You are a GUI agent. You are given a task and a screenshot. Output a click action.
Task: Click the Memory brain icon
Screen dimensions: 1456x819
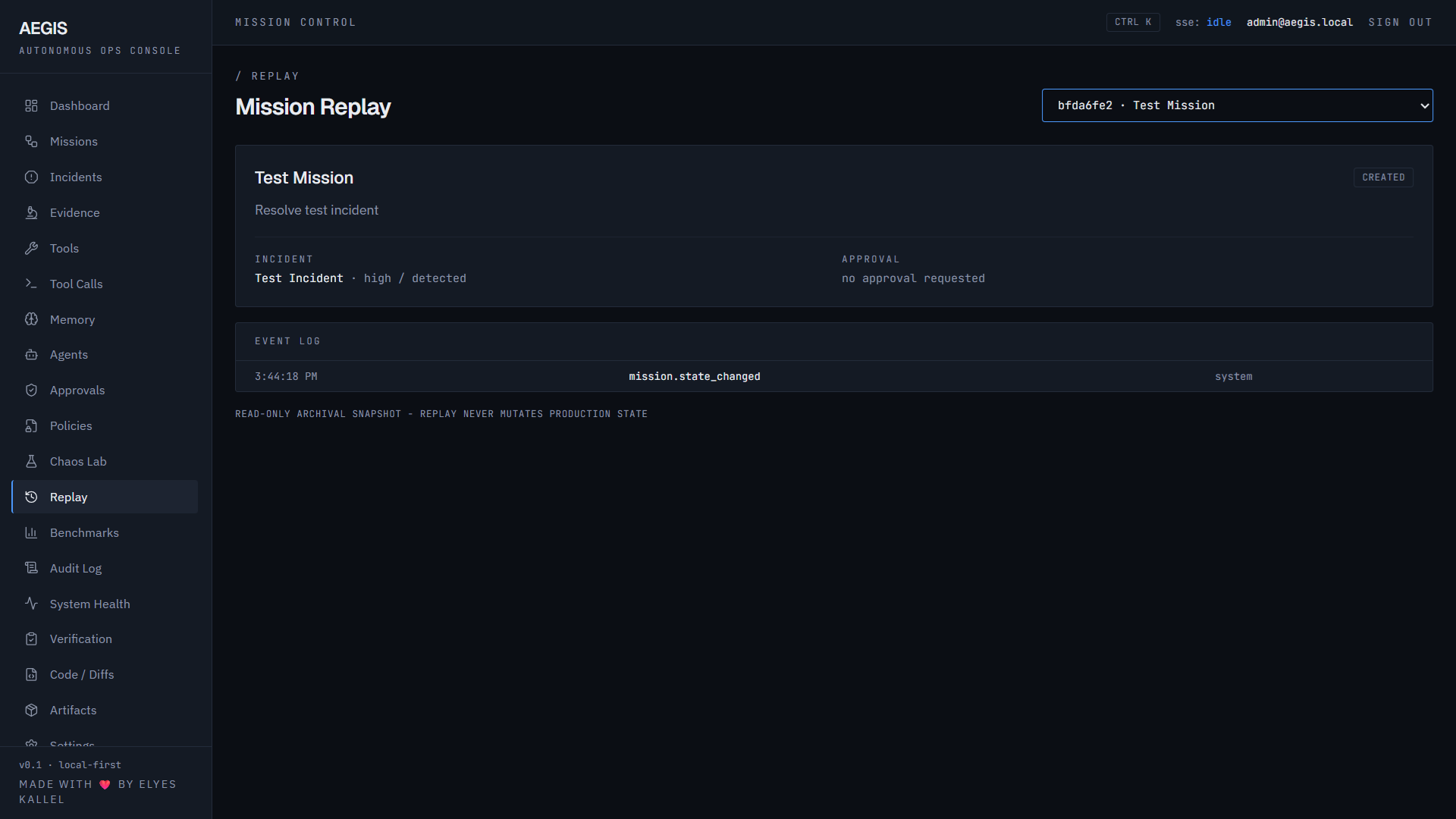pyautogui.click(x=31, y=319)
